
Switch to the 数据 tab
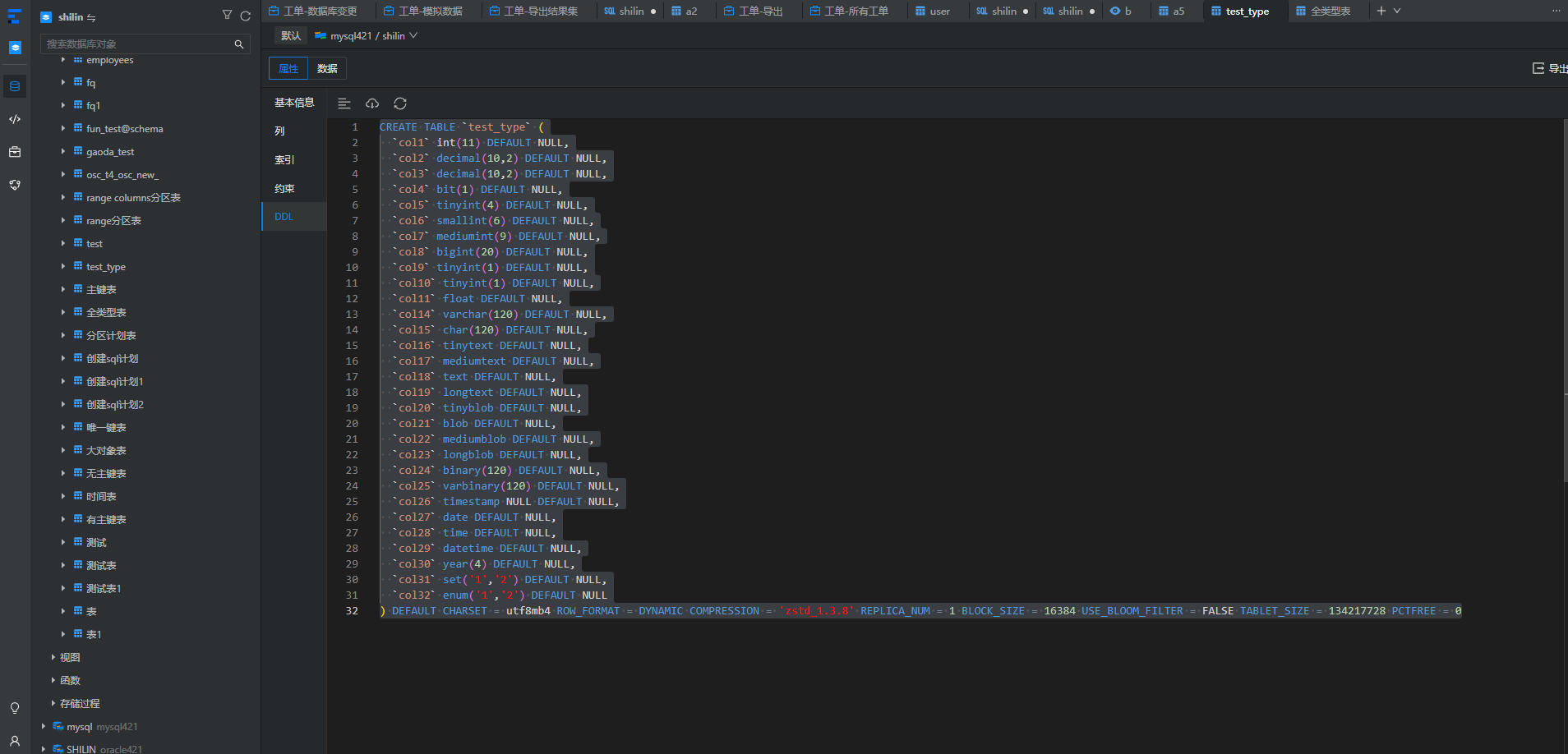click(326, 68)
